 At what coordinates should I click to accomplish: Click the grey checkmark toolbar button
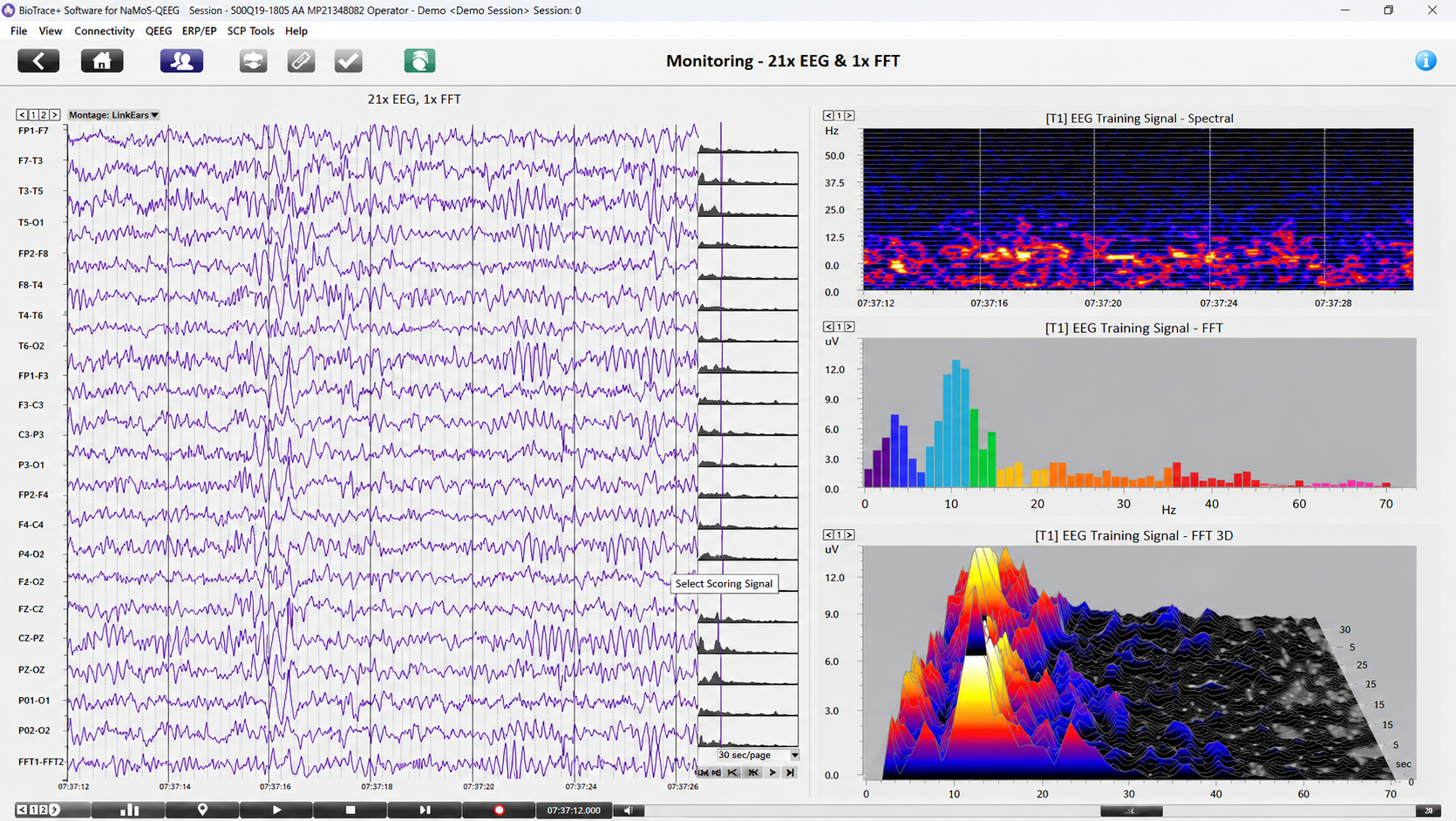point(348,61)
